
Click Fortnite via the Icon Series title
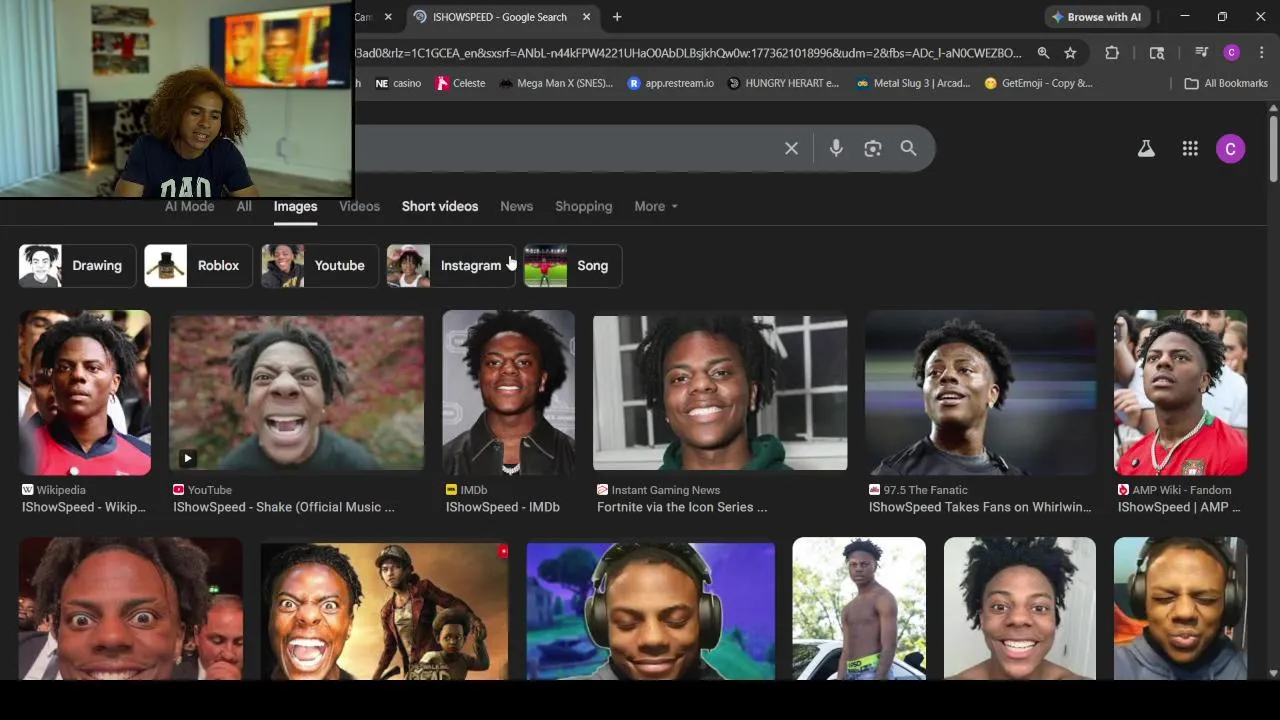(x=682, y=507)
